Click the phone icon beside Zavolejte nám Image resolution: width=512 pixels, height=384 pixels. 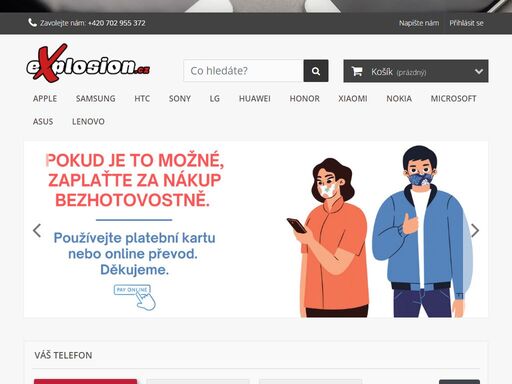click(32, 23)
